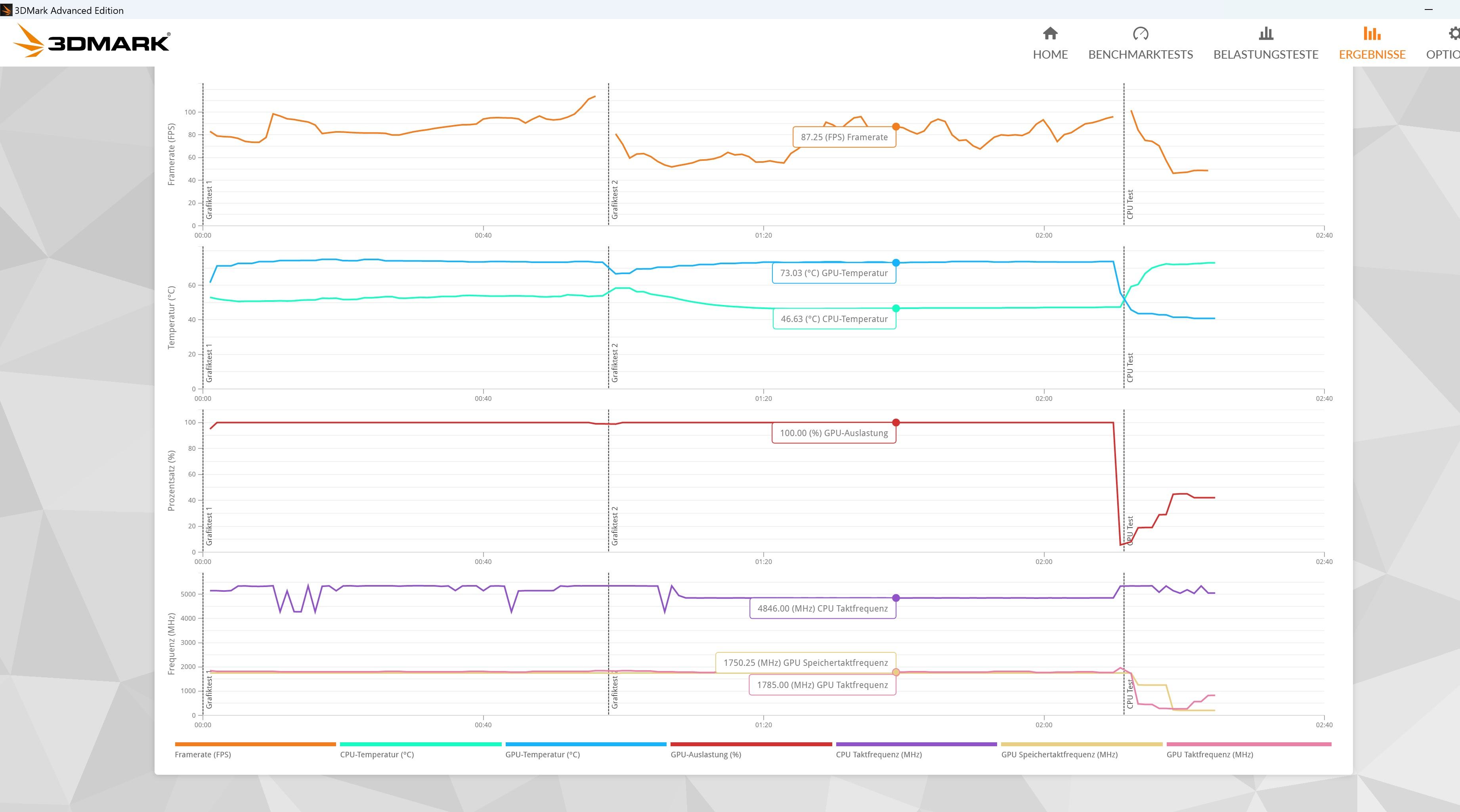The image size is (1460, 812).
Task: Toggle CPU-Temperatur legend series
Action: click(x=376, y=754)
